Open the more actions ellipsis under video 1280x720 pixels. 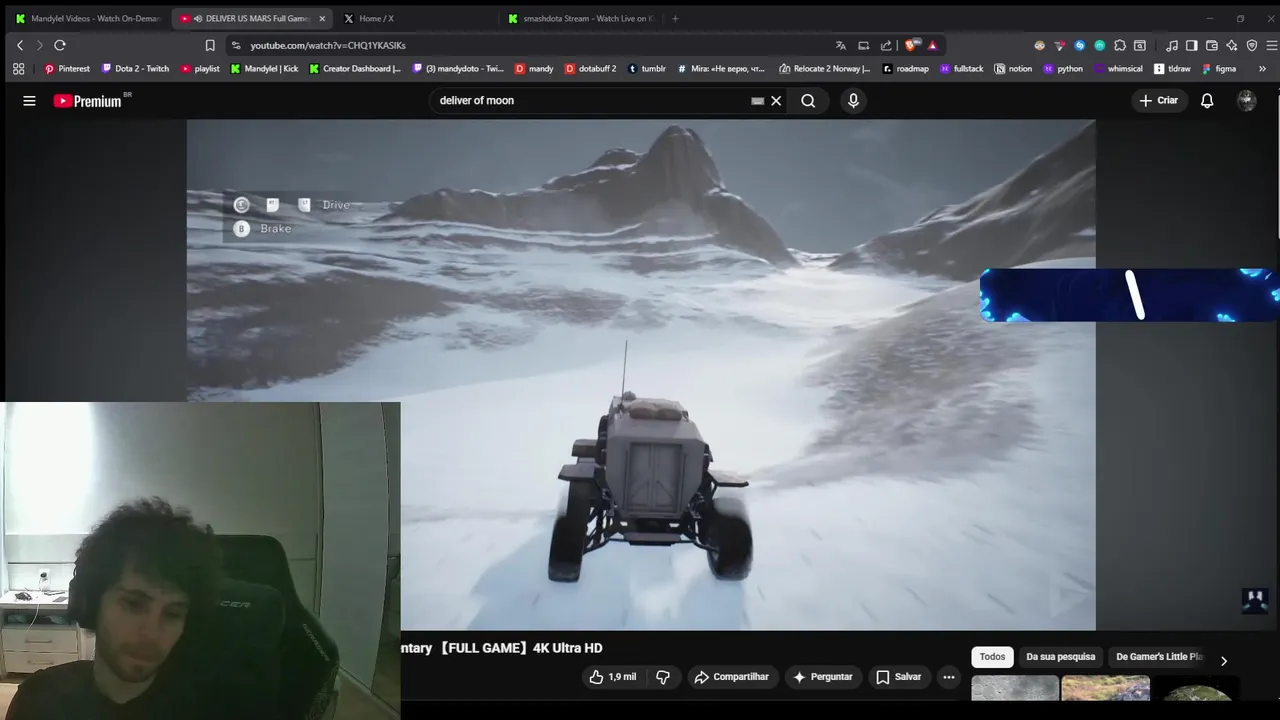pyautogui.click(x=948, y=677)
